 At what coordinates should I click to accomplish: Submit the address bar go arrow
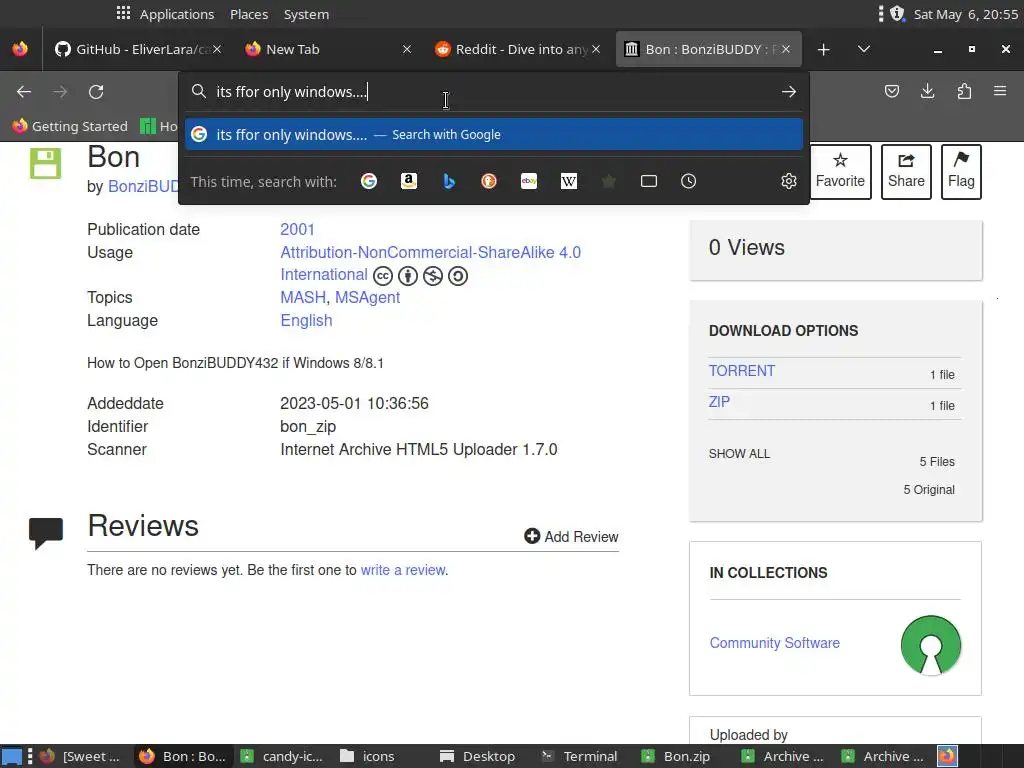pyautogui.click(x=789, y=92)
